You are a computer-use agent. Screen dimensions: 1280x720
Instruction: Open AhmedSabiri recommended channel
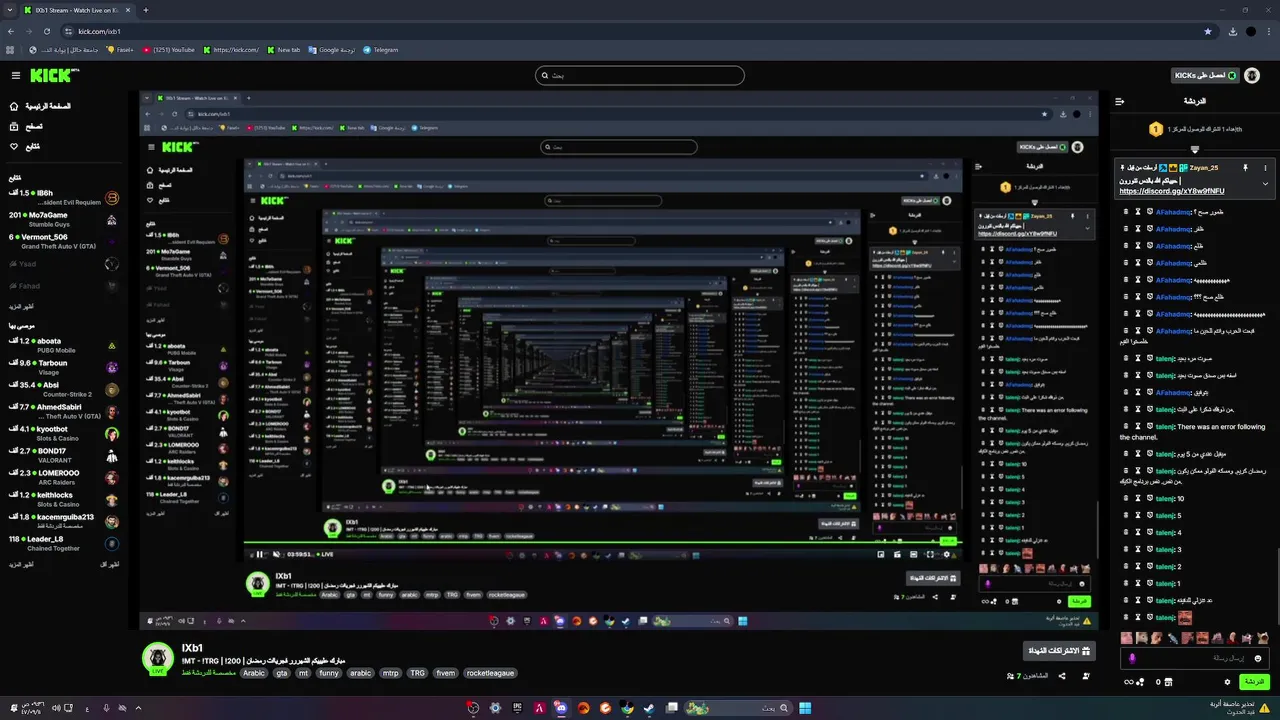(x=64, y=411)
